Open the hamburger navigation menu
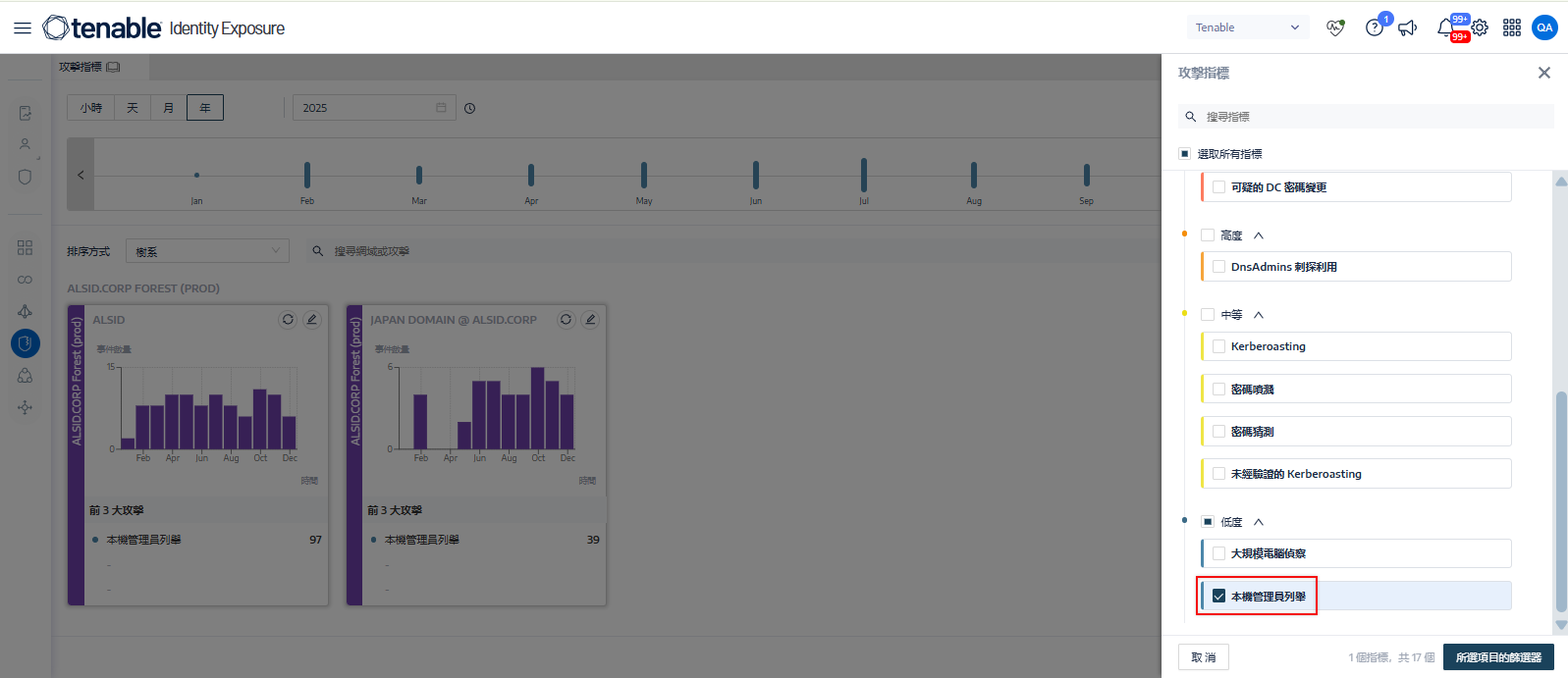Screen dimensions: 1568x678 pos(22,28)
